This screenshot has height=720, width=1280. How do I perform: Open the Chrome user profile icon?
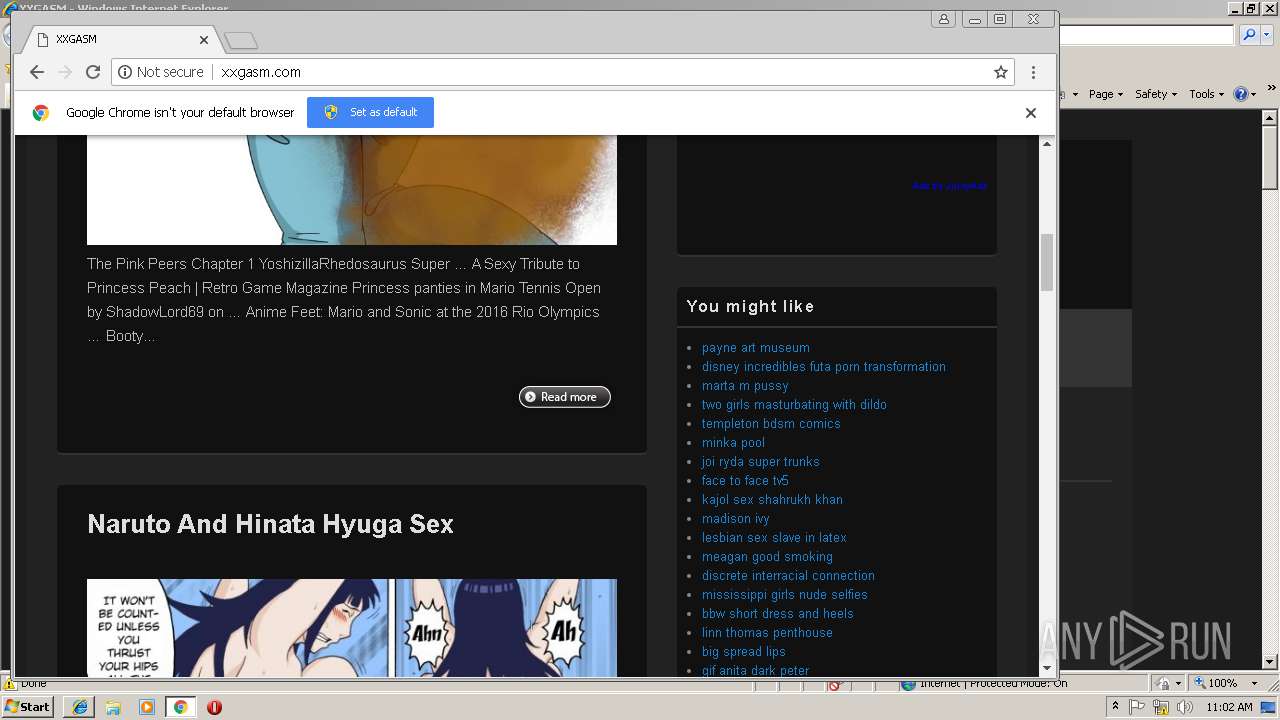(x=944, y=19)
